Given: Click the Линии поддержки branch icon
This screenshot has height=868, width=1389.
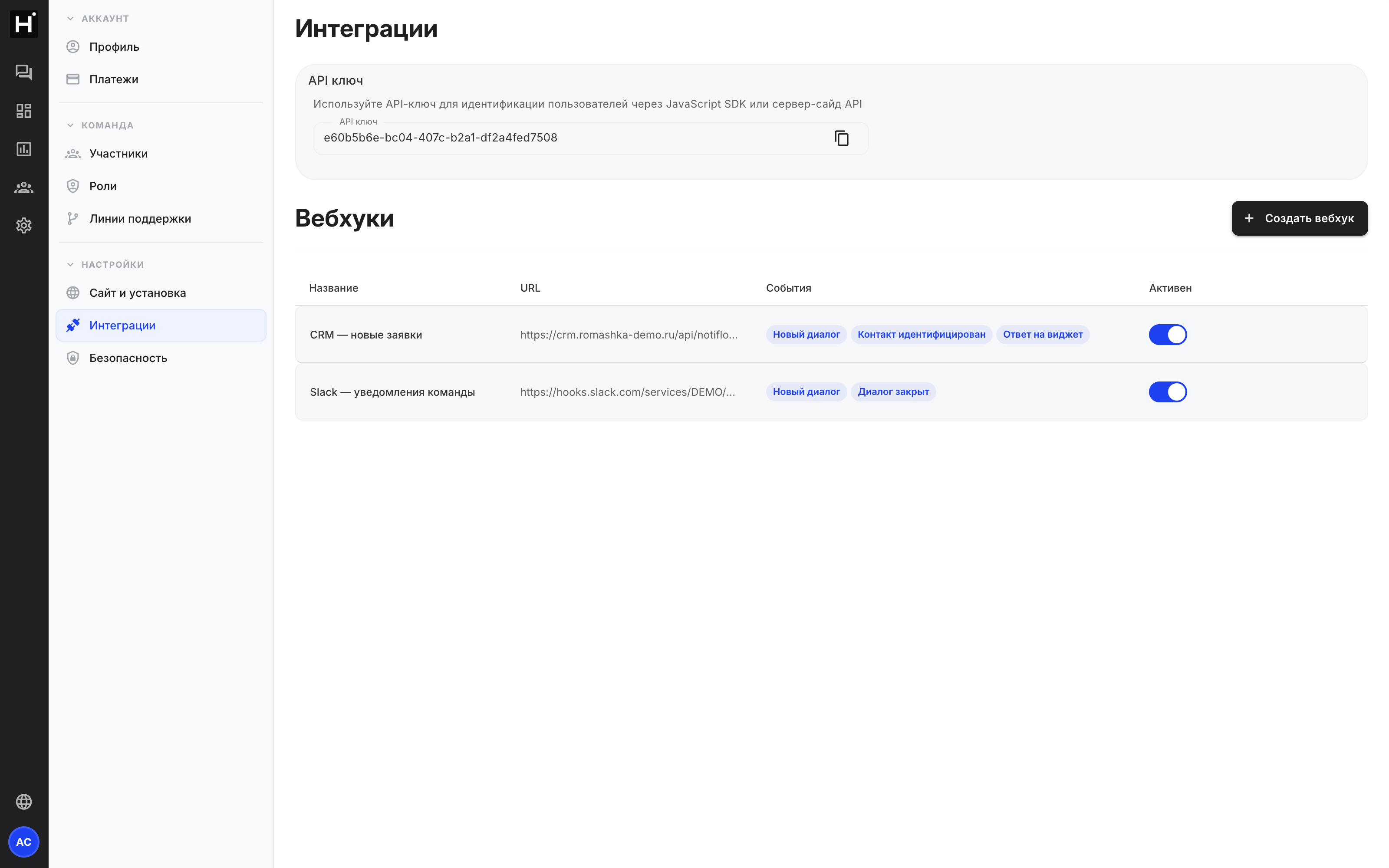Looking at the screenshot, I should 73,219.
